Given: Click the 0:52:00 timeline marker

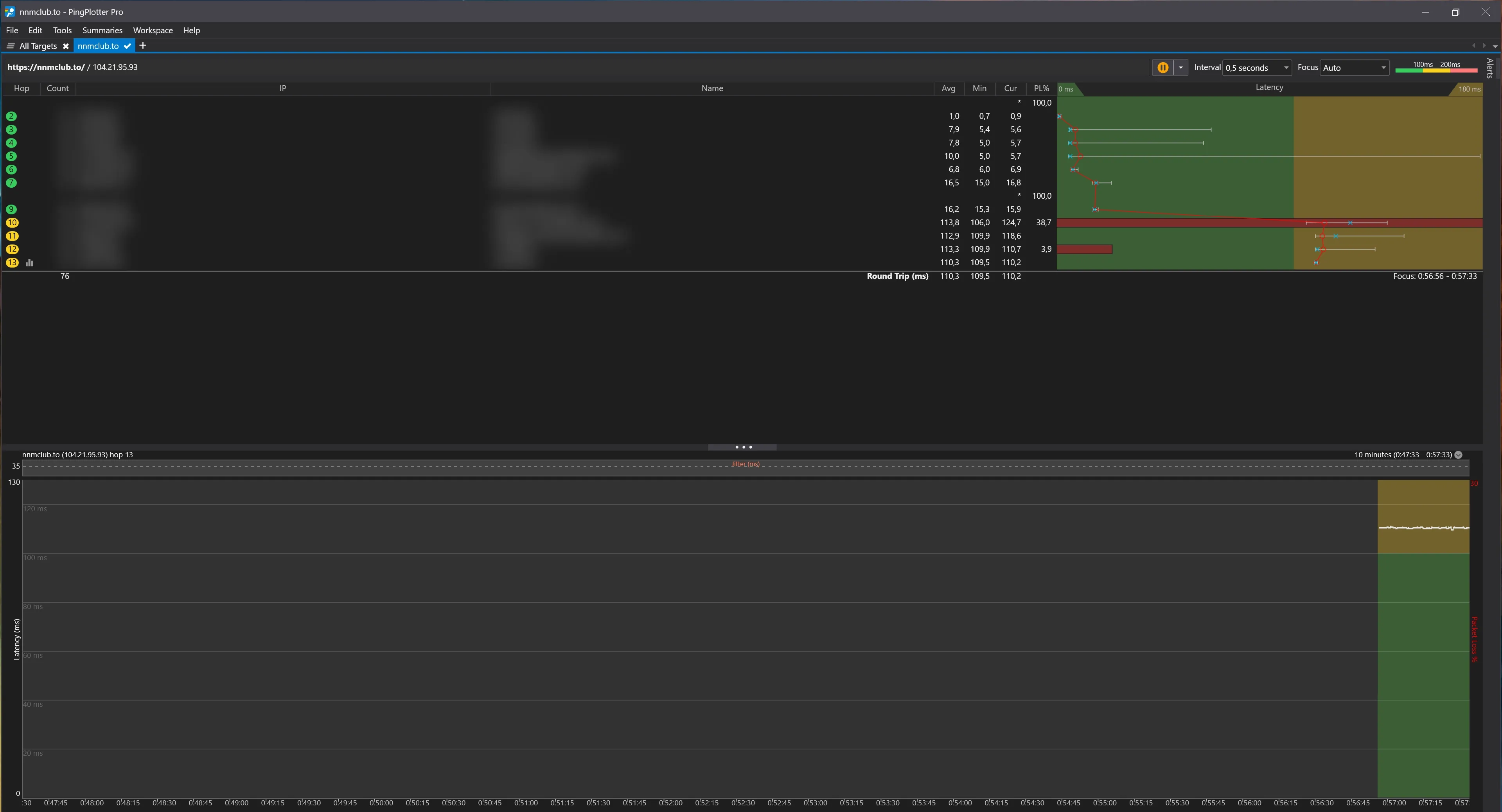Looking at the screenshot, I should pos(670,803).
